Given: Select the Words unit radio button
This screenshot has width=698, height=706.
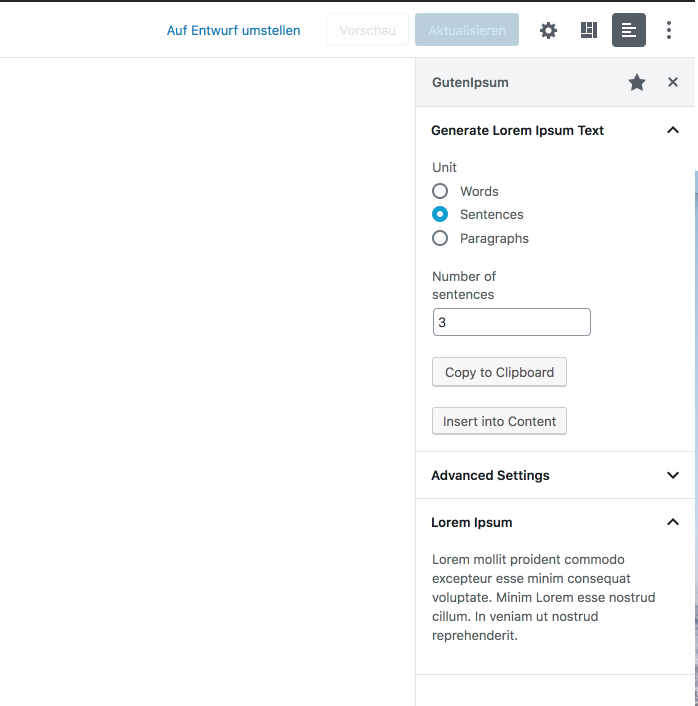Looking at the screenshot, I should tap(440, 191).
